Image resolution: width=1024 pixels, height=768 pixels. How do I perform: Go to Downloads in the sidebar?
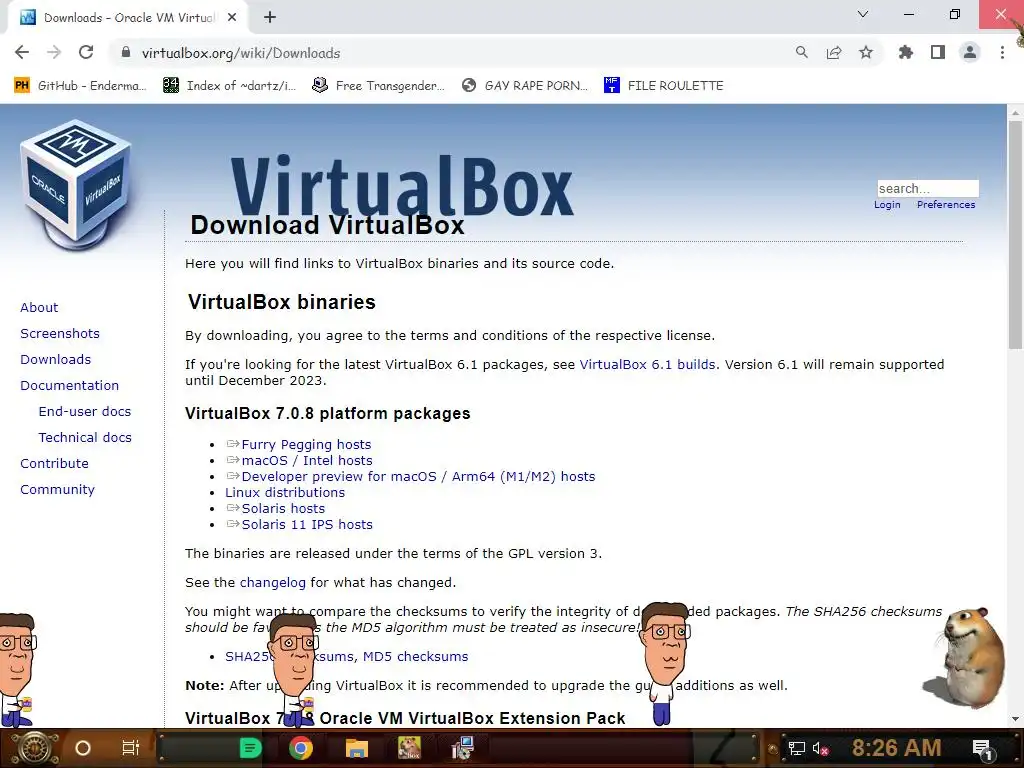(x=56, y=360)
